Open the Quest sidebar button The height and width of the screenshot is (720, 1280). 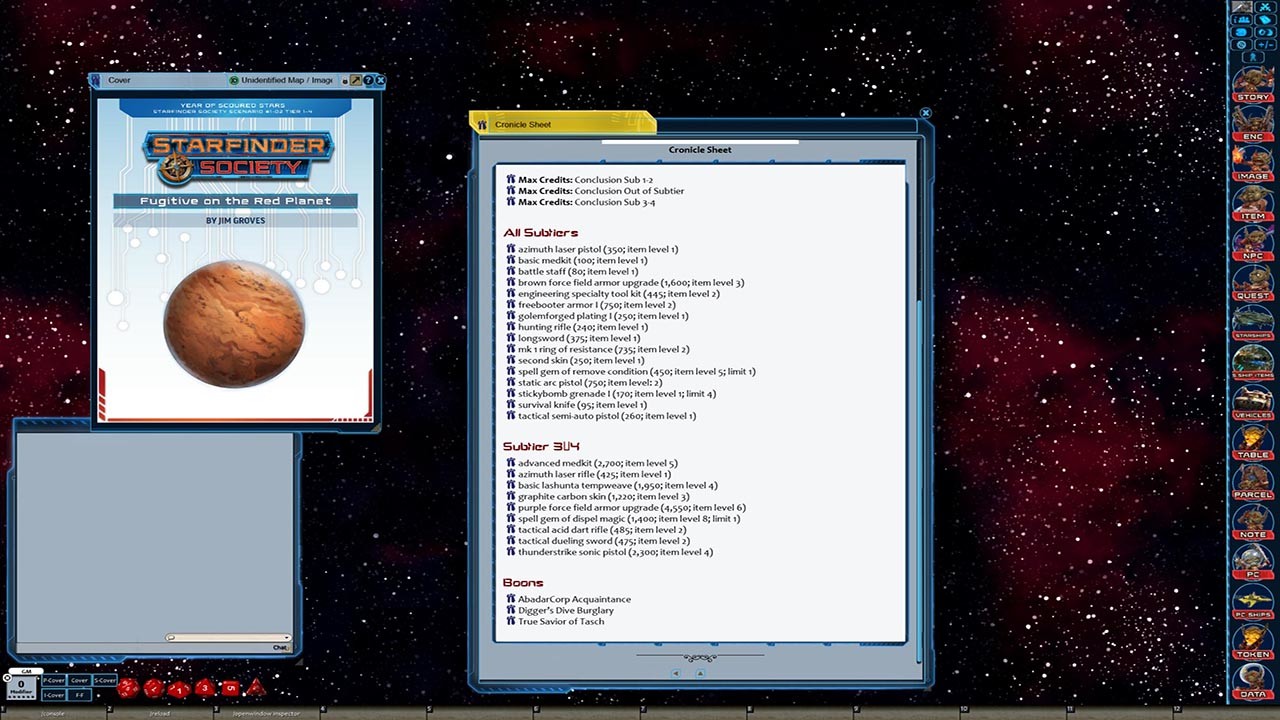point(1252,283)
